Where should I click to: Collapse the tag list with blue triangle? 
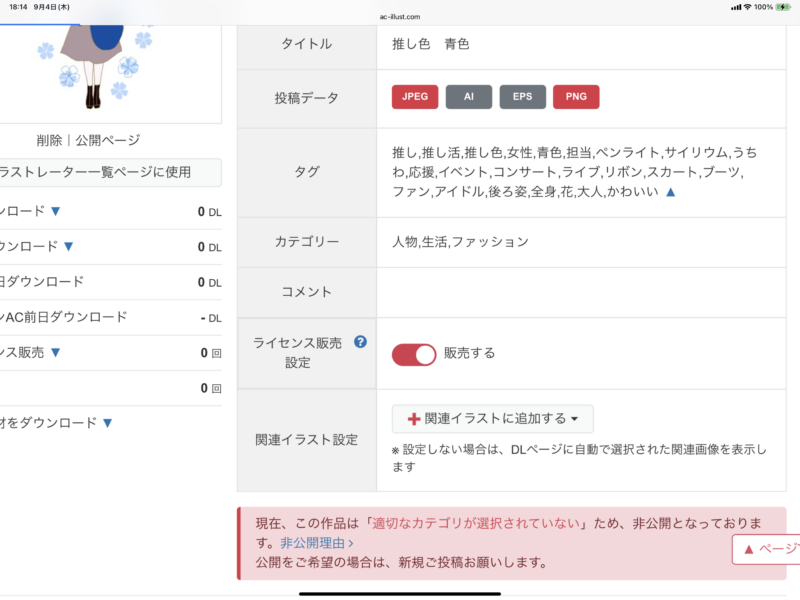(671, 191)
